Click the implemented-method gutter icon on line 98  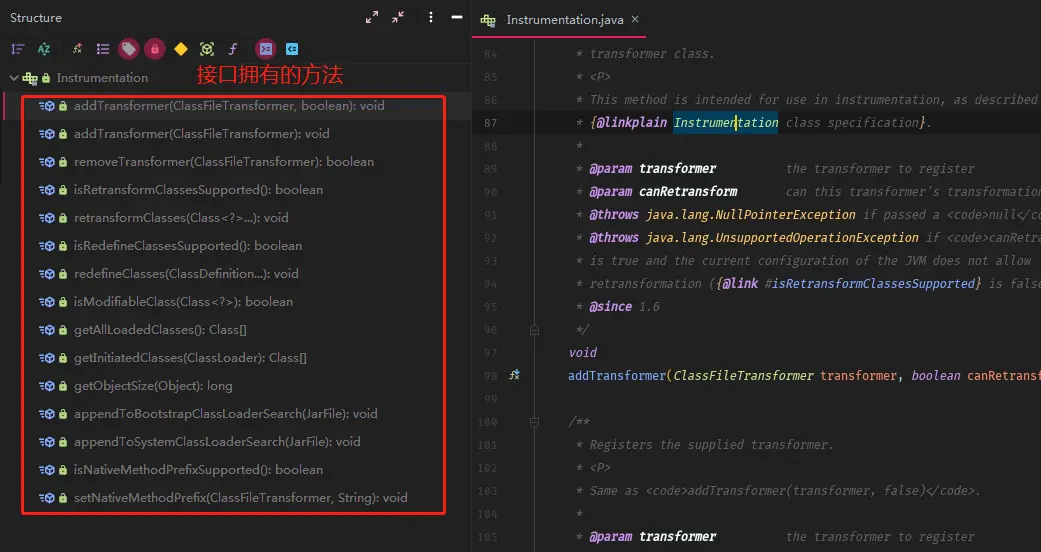[x=514, y=375]
